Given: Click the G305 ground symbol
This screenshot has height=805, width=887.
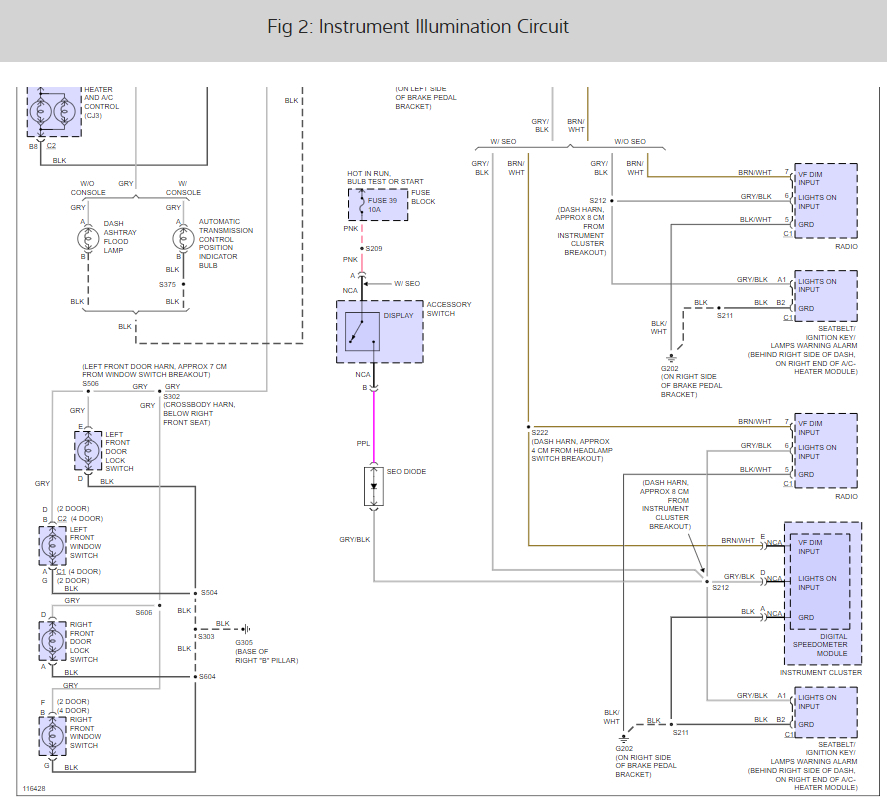Looking at the screenshot, I should pos(246,629).
